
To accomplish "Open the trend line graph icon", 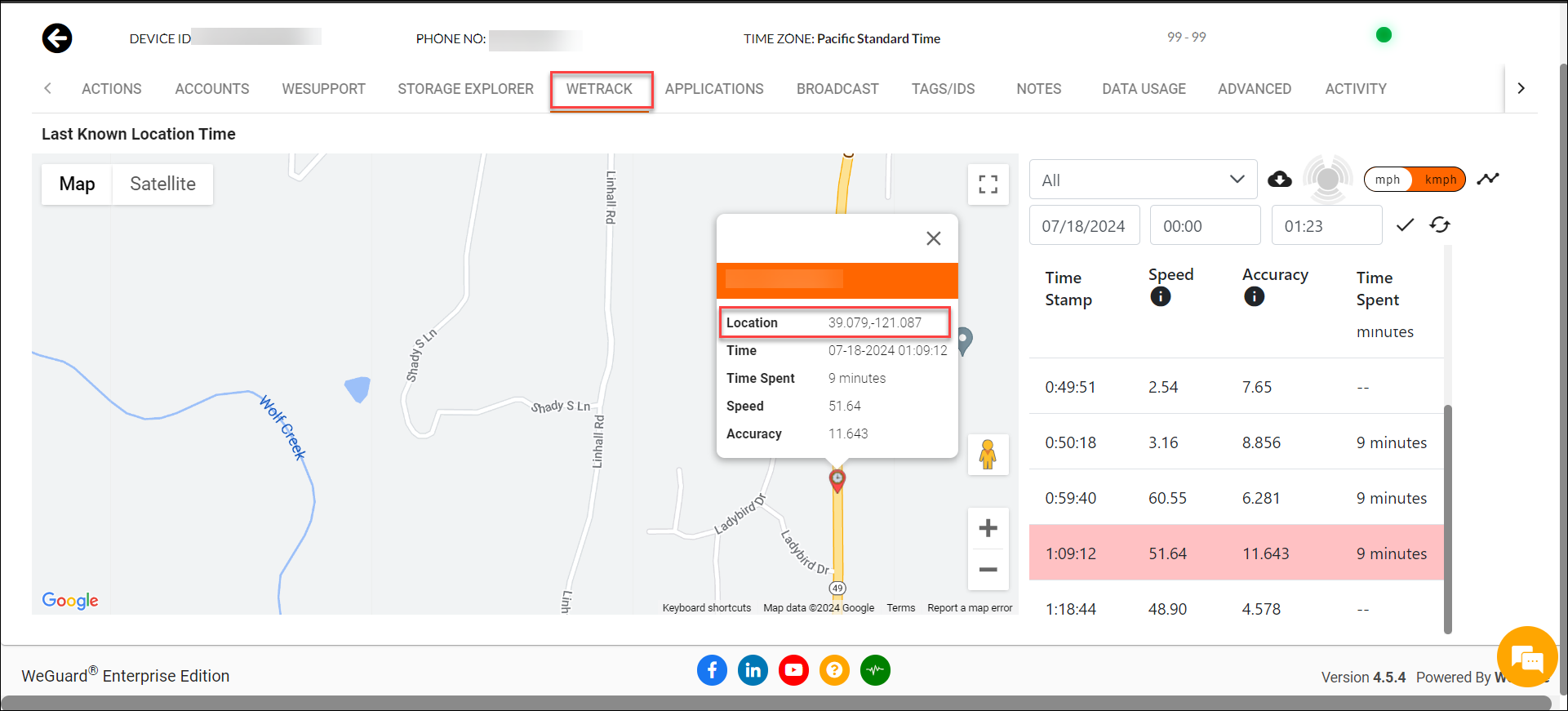I will [x=1488, y=179].
